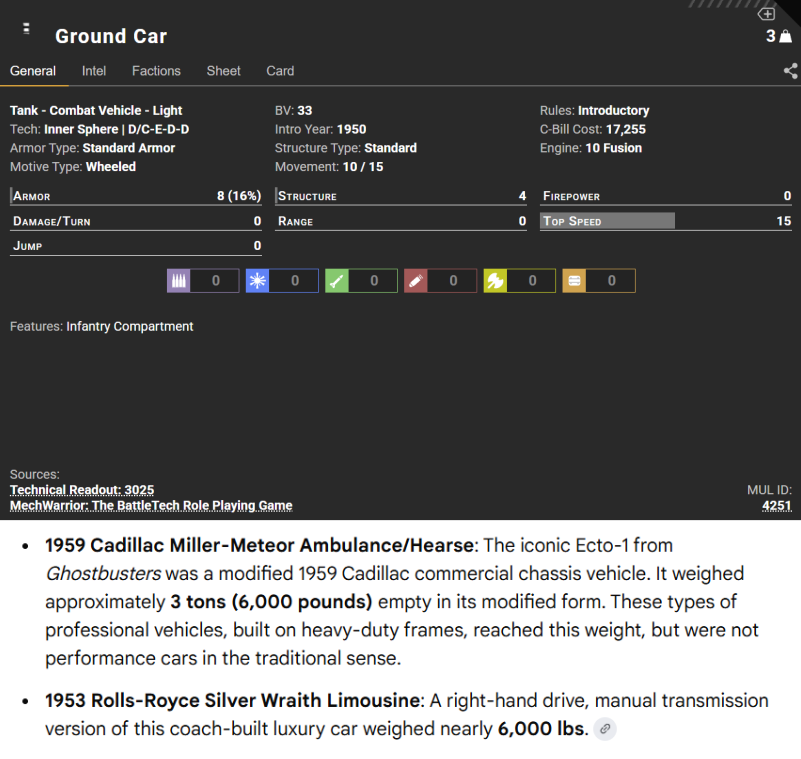Switch to the General tab
The image size is (801, 759).
33,71
